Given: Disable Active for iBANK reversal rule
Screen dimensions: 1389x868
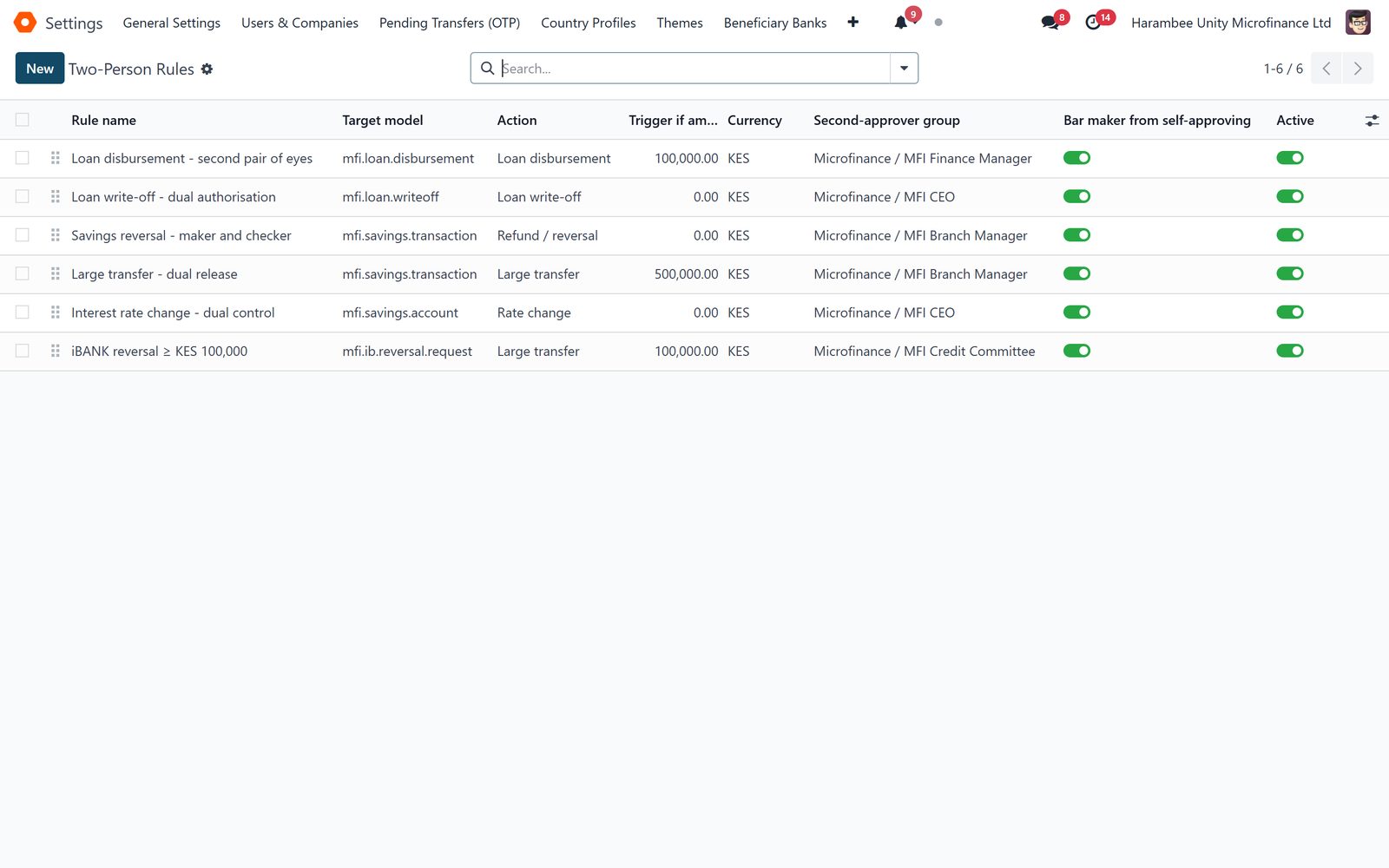Looking at the screenshot, I should [1290, 351].
